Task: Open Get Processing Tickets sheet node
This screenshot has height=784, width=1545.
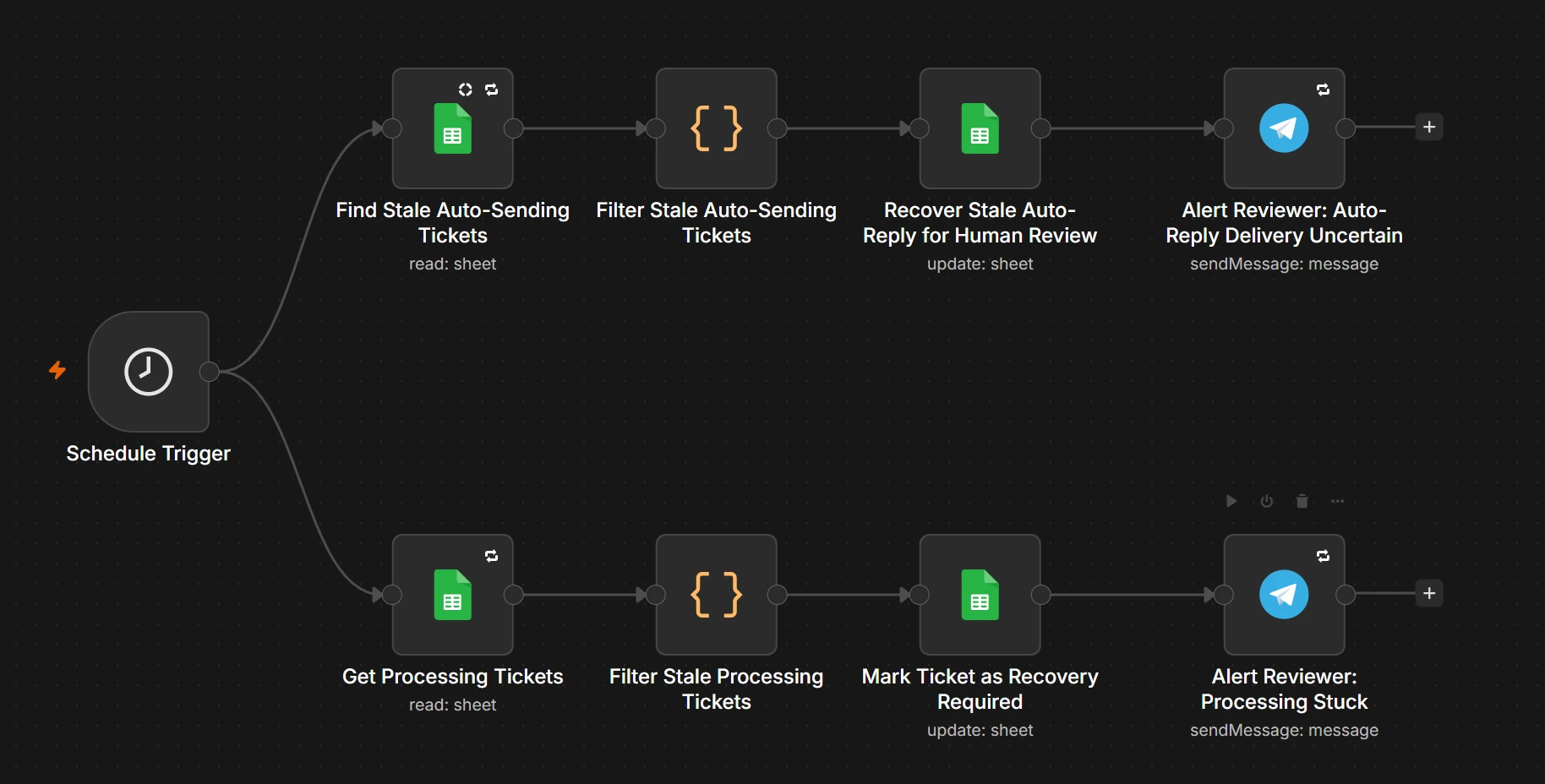Action: click(453, 595)
